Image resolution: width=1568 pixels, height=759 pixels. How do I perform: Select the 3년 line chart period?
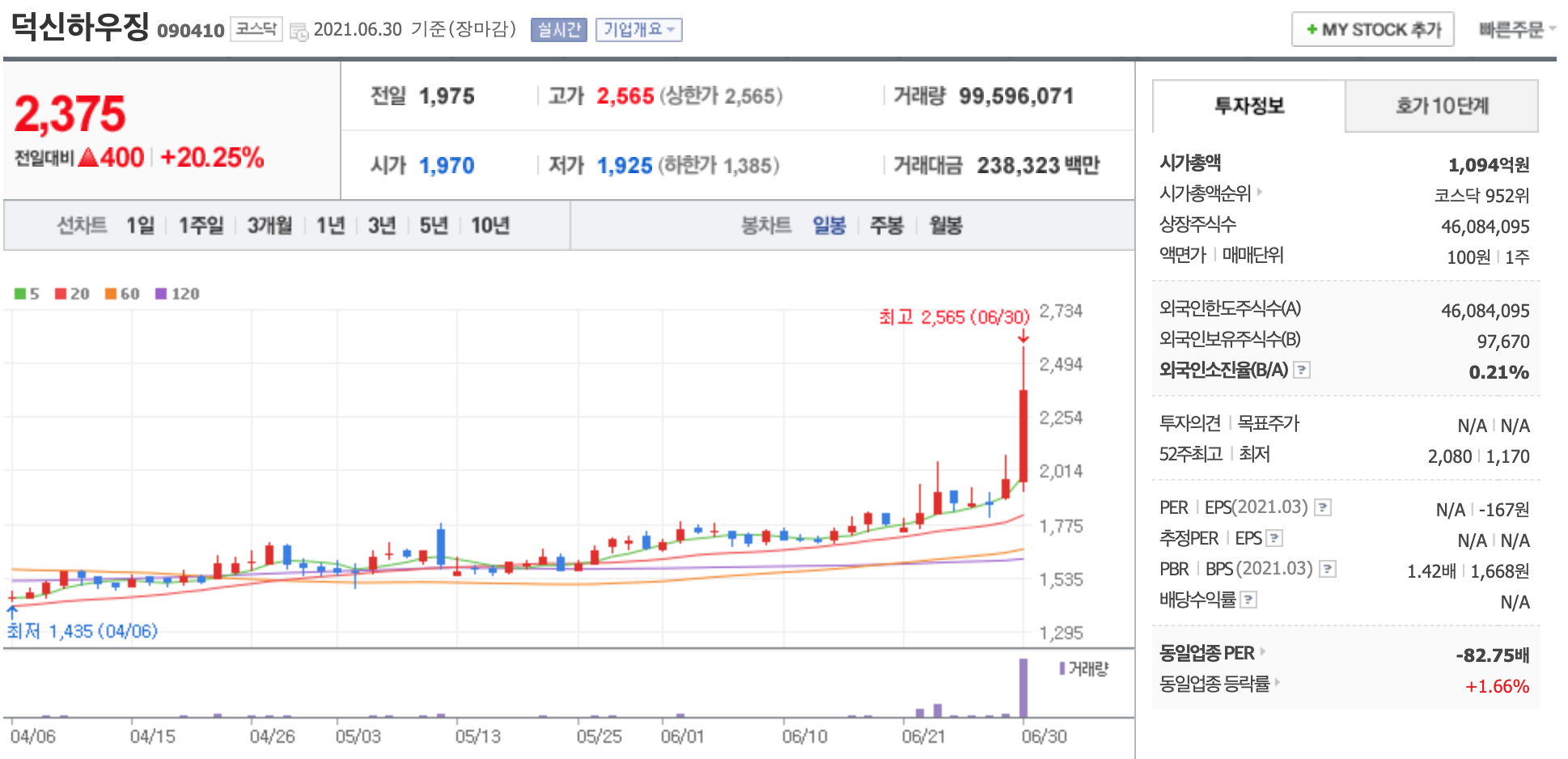[x=382, y=226]
